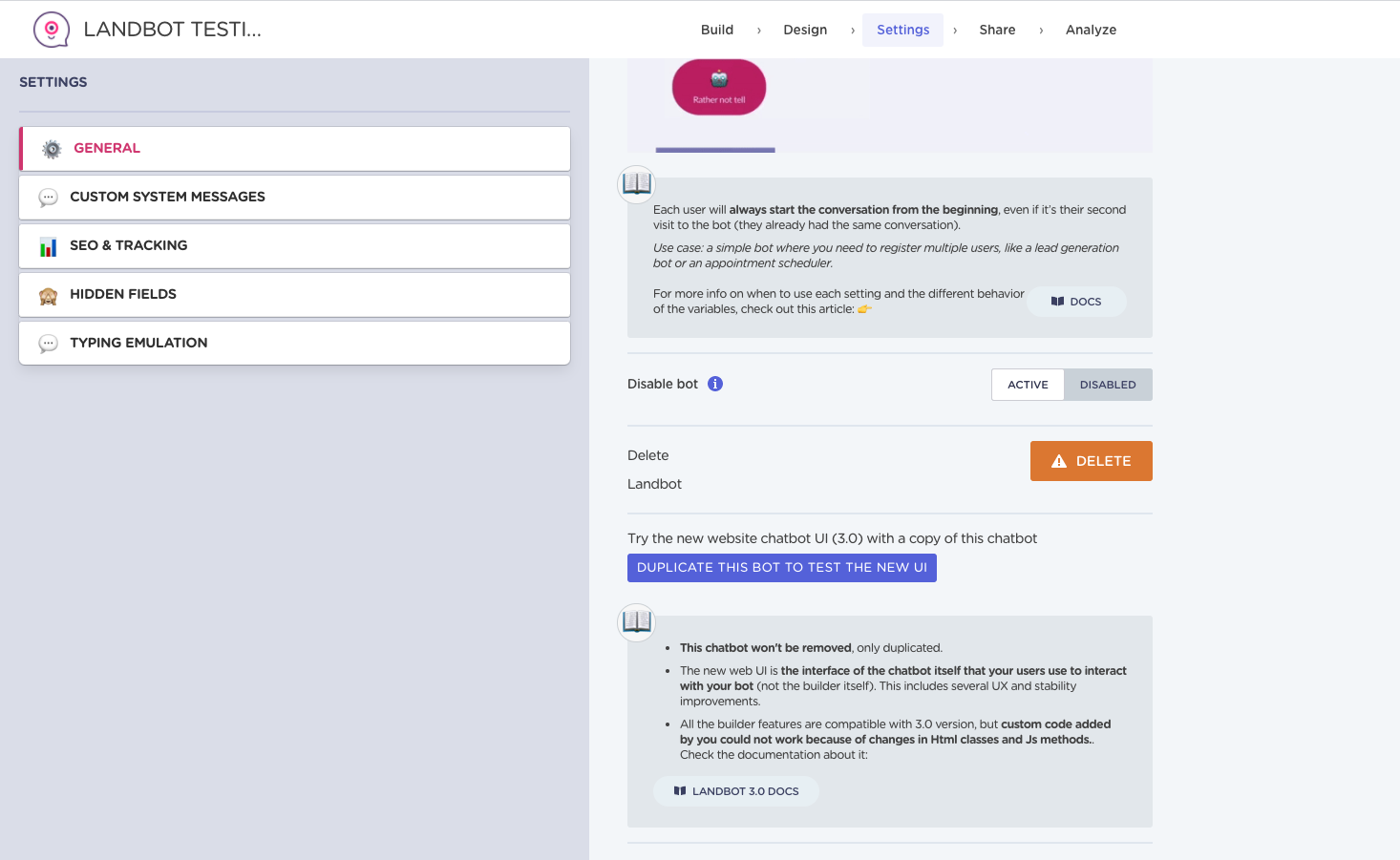
Task: Click the robot icon on Rather not tell
Action: point(719,79)
